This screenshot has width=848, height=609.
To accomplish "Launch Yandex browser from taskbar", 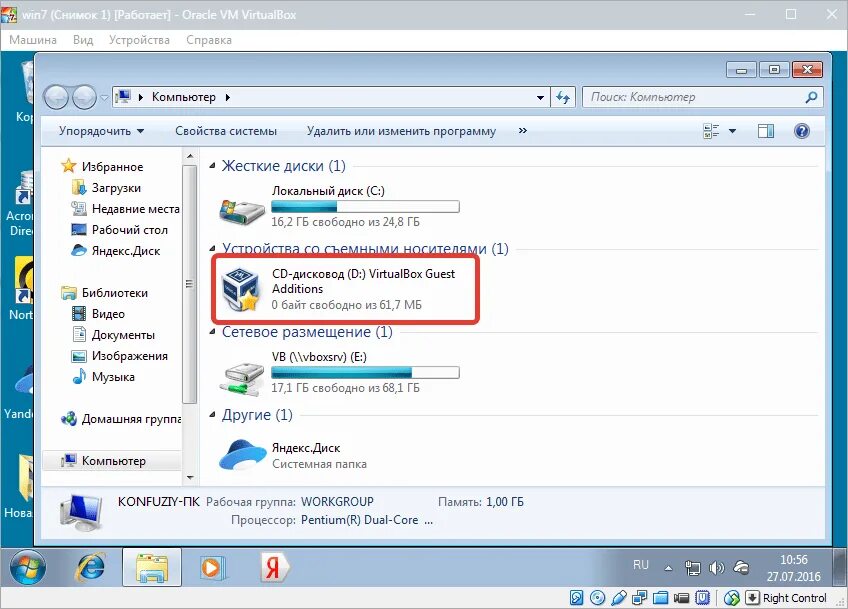I will (274, 567).
